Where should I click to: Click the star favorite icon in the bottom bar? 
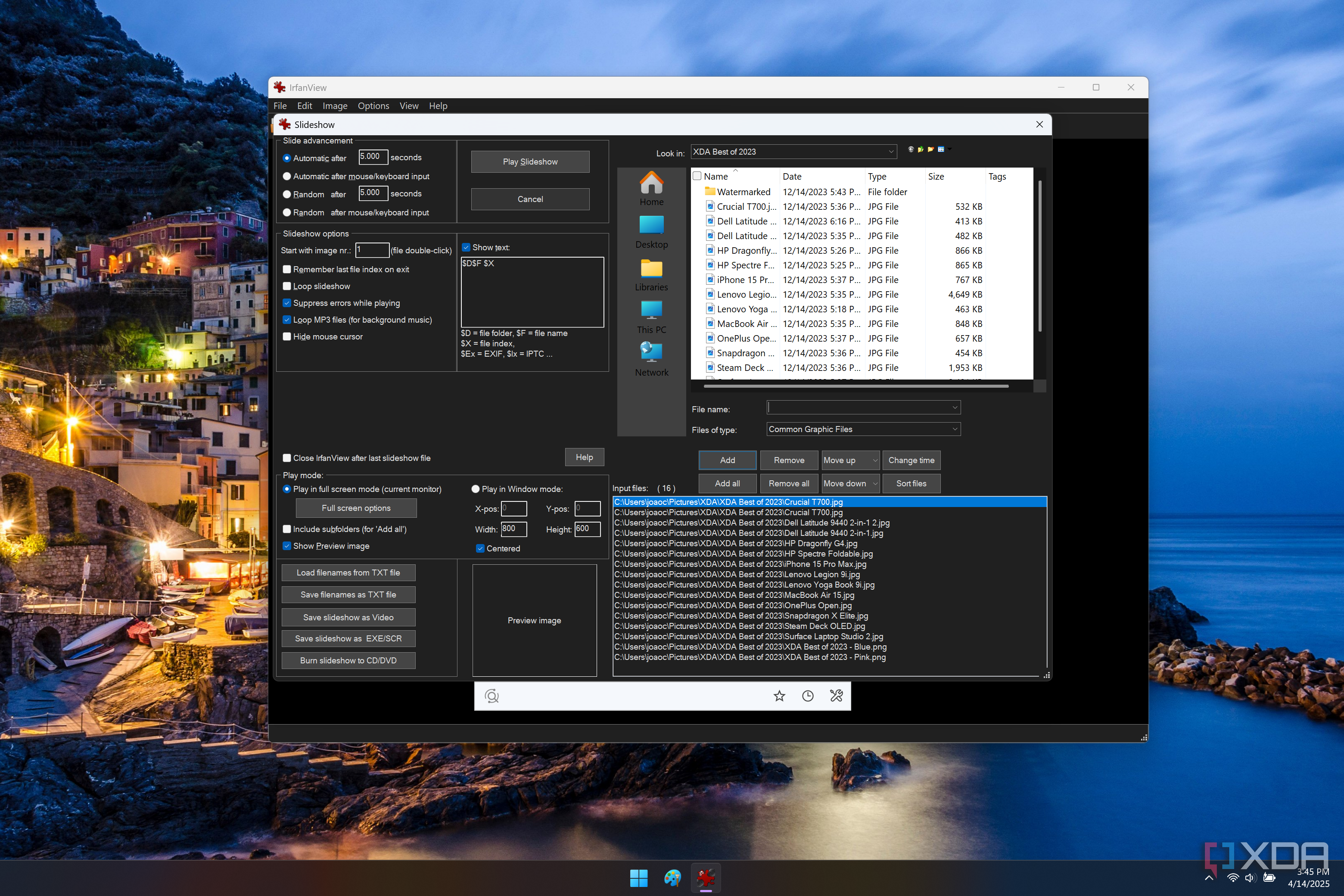(x=779, y=696)
